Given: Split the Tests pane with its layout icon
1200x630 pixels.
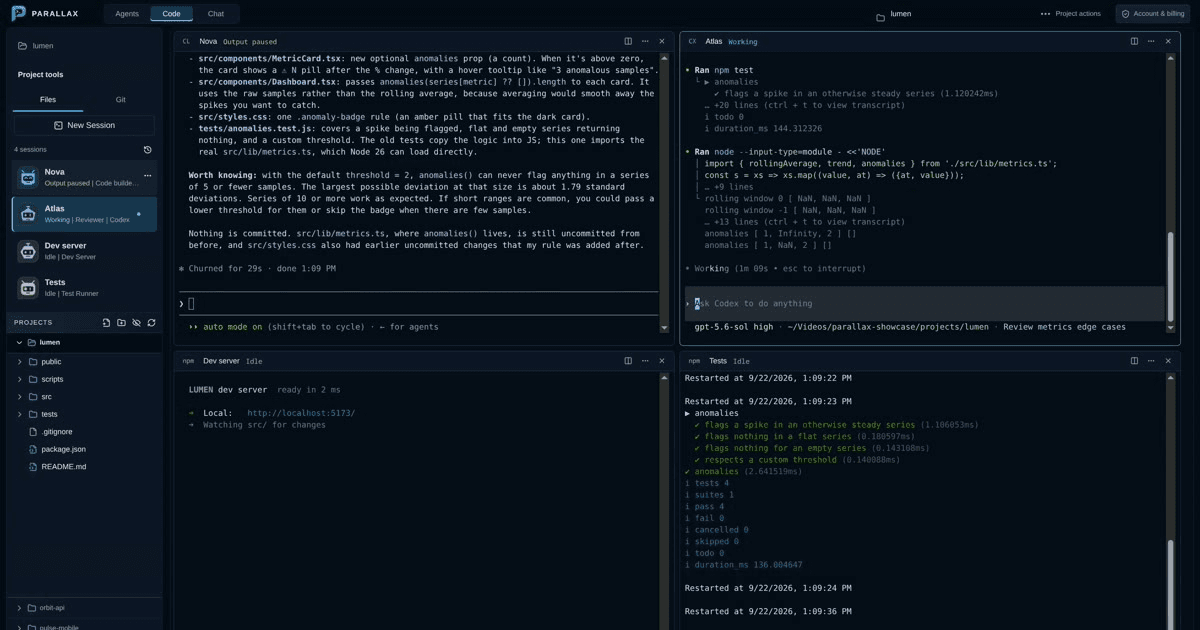Looking at the screenshot, I should (x=1134, y=361).
